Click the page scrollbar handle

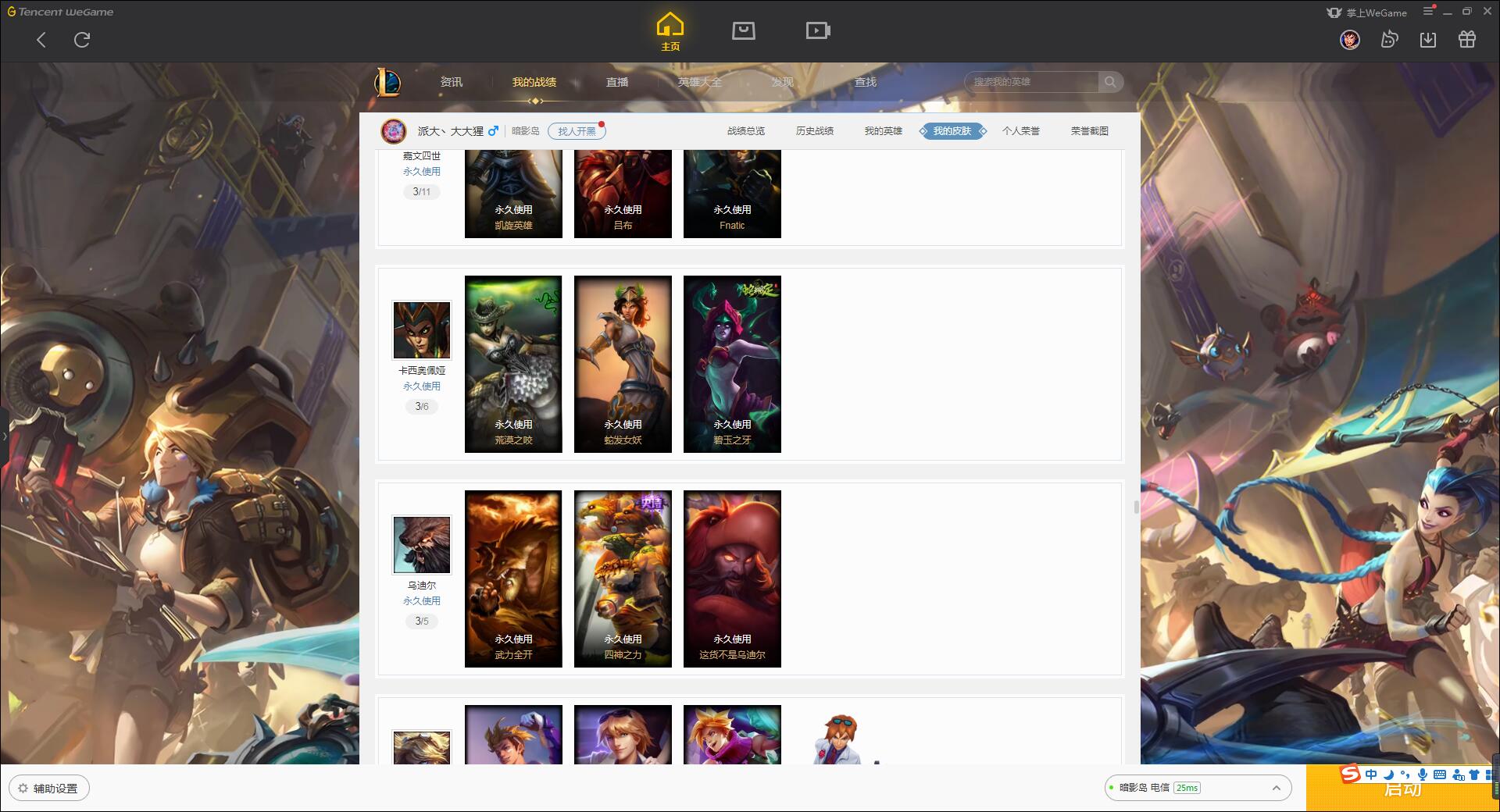coord(1136,507)
